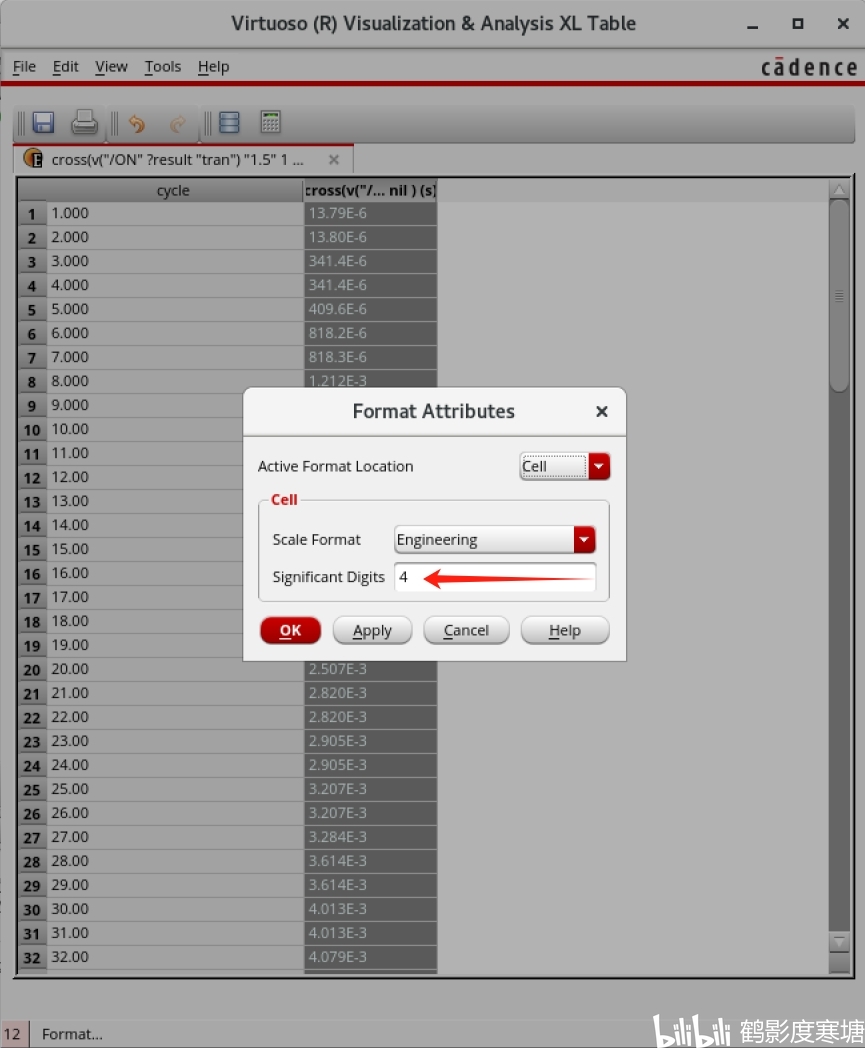Click cell value 3.284E-3
Image resolution: width=865 pixels, height=1048 pixels.
(370, 837)
